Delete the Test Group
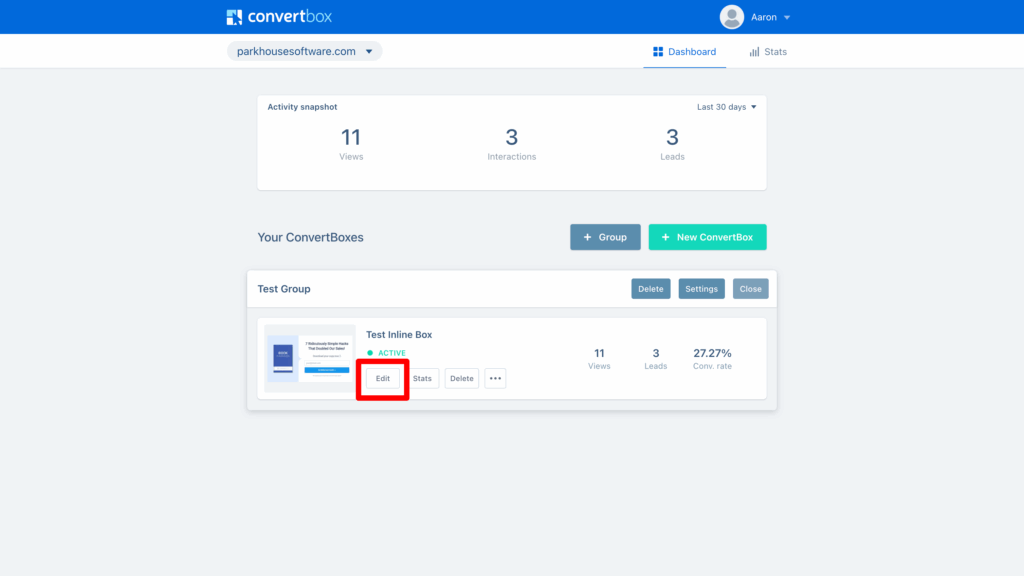Viewport: 1024px width, 576px height. (x=651, y=289)
